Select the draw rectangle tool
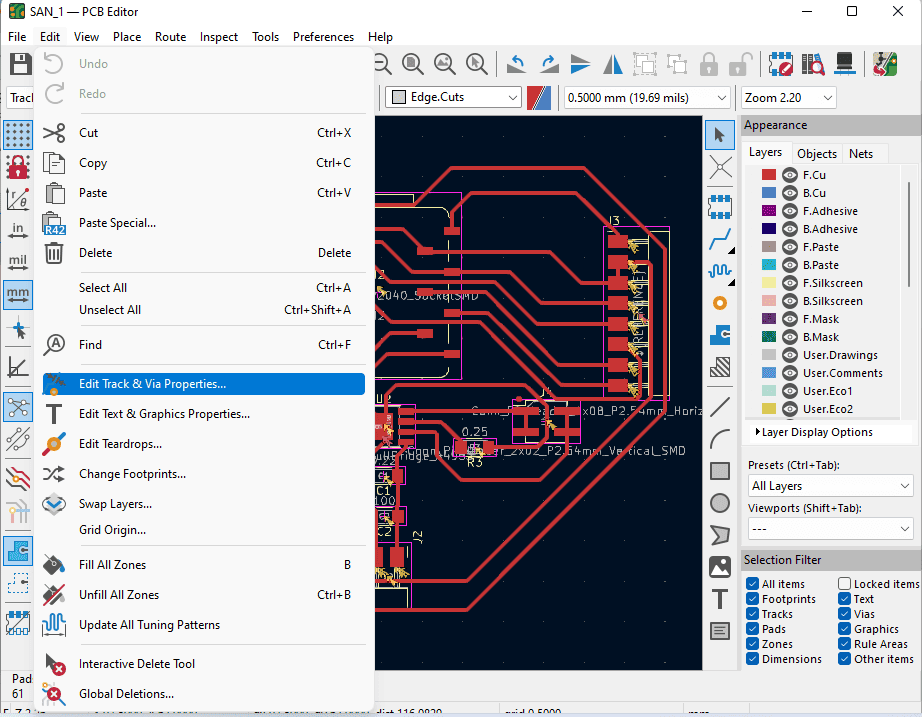Image resolution: width=922 pixels, height=717 pixels. [720, 471]
